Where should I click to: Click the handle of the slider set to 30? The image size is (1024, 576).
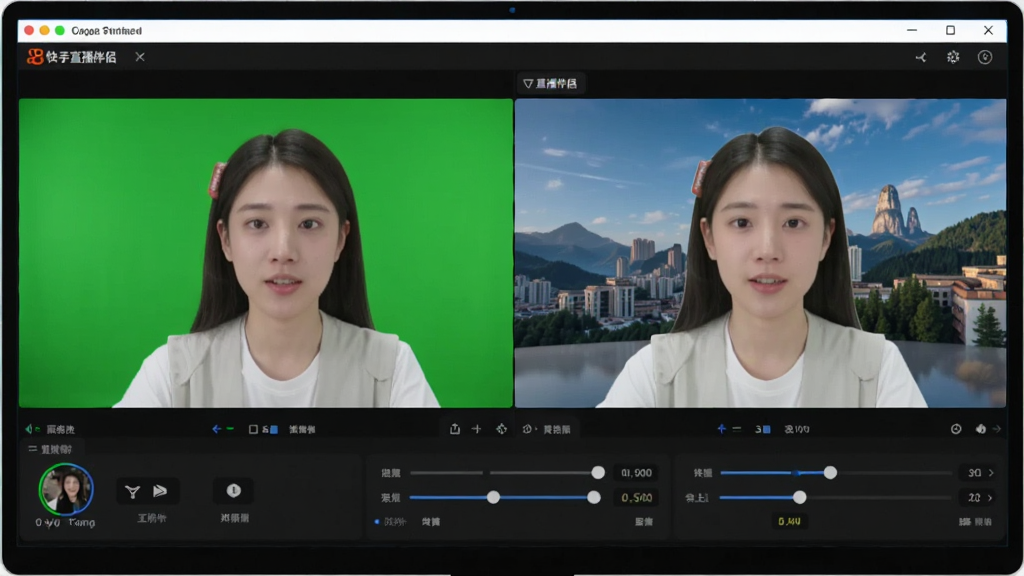tap(830, 473)
